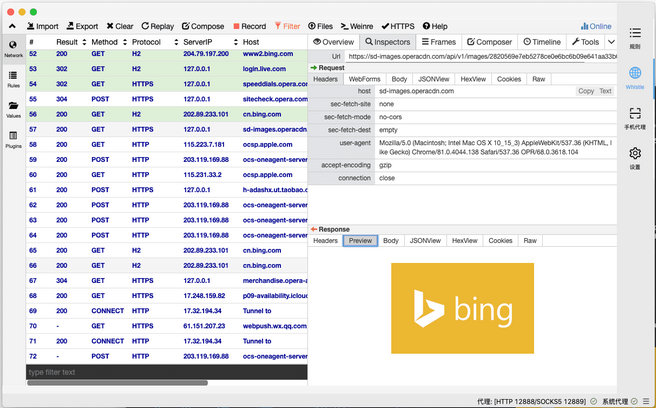Click the Host column header
Viewport: 656px width, 408px height.
coord(251,42)
